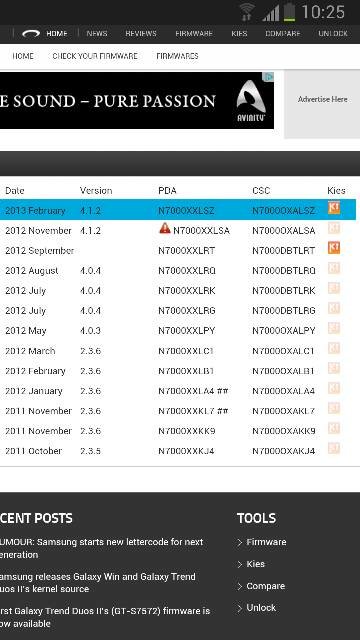This screenshot has height=640, width=360.
Task: Select FIRMWARES sub-navigation tab
Action: point(177,56)
